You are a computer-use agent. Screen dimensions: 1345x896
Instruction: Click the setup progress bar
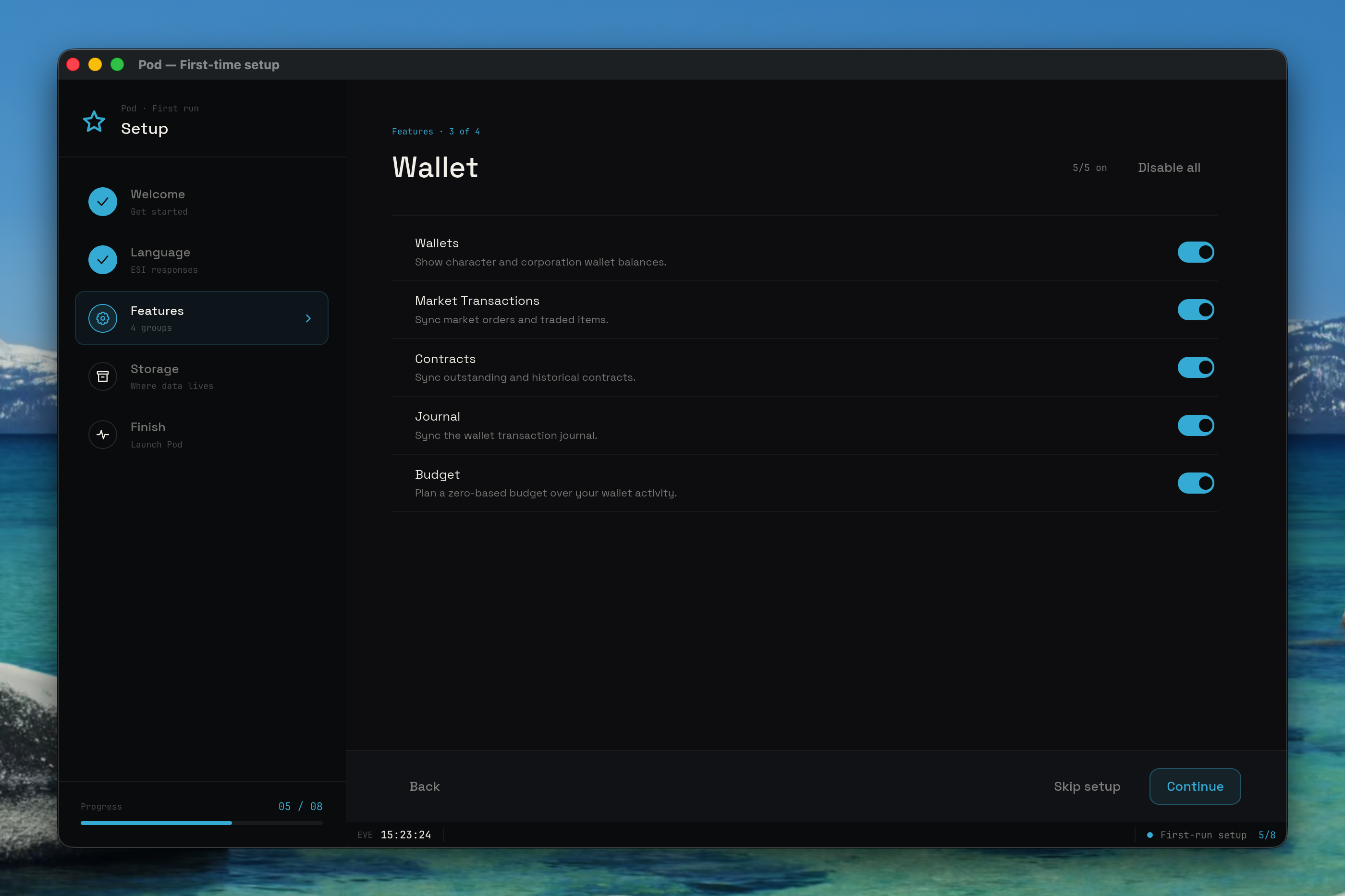point(201,823)
